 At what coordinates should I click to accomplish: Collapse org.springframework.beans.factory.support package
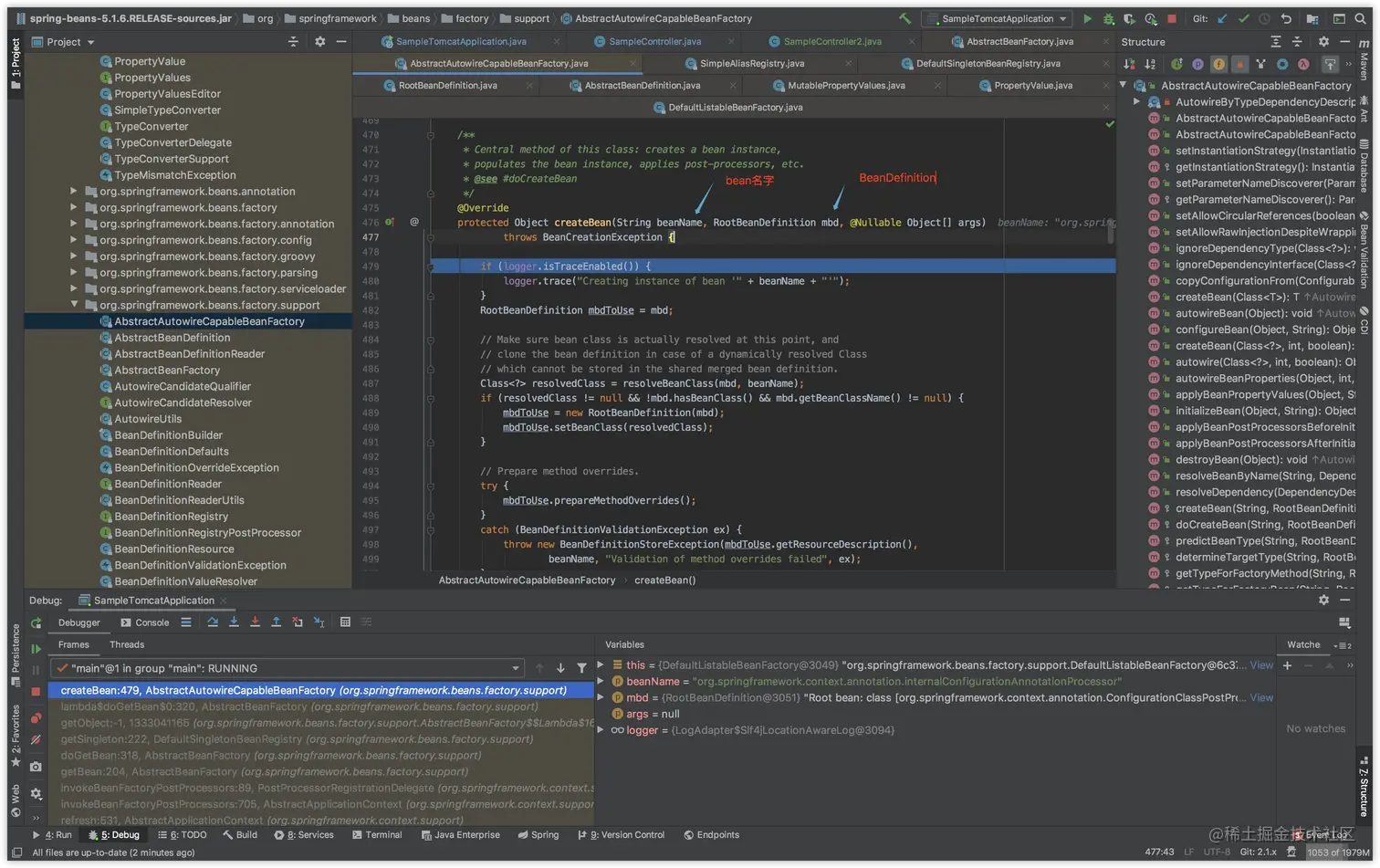74,305
